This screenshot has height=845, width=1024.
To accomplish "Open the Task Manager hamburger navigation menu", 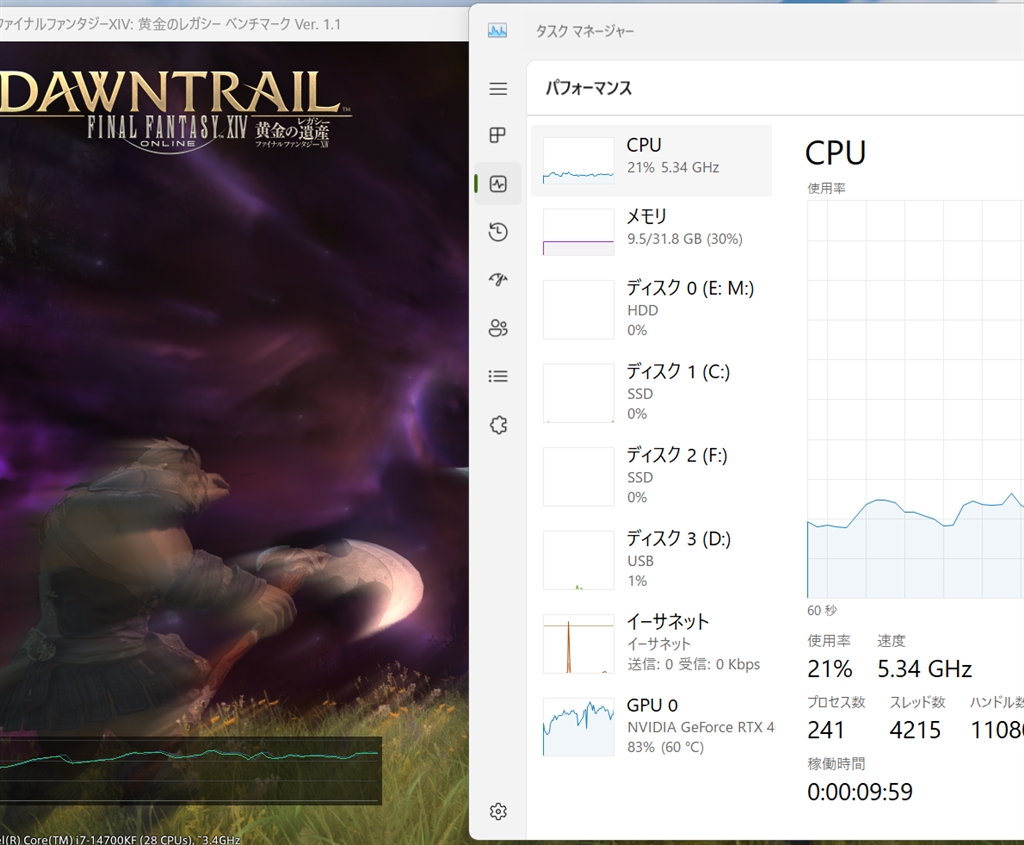I will (x=498, y=89).
